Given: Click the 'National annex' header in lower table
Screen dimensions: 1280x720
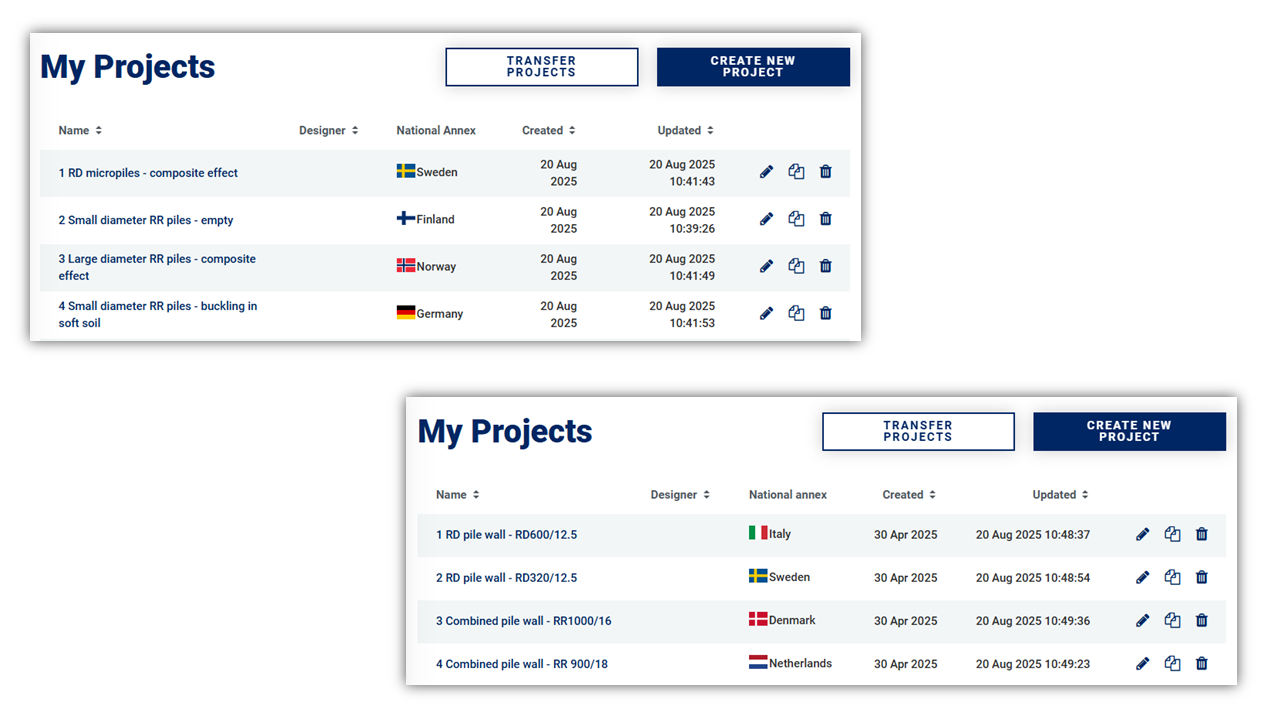Looking at the screenshot, I should point(788,495).
